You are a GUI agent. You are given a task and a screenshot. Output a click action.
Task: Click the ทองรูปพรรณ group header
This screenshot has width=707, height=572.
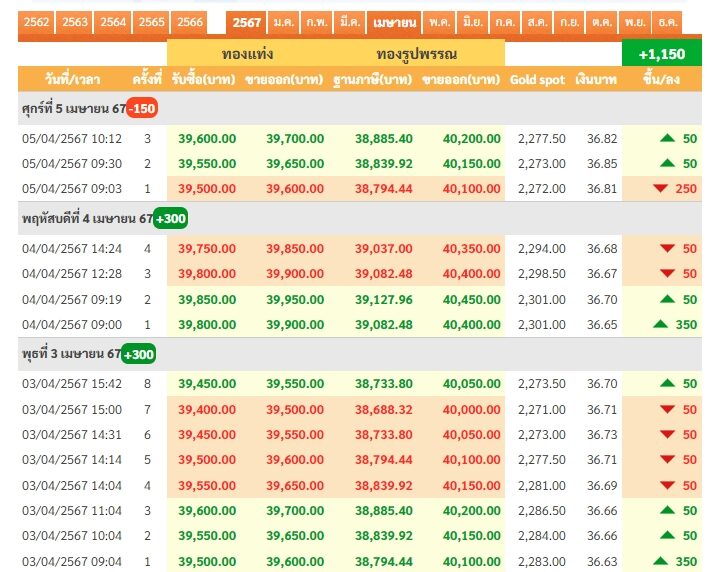click(x=417, y=55)
